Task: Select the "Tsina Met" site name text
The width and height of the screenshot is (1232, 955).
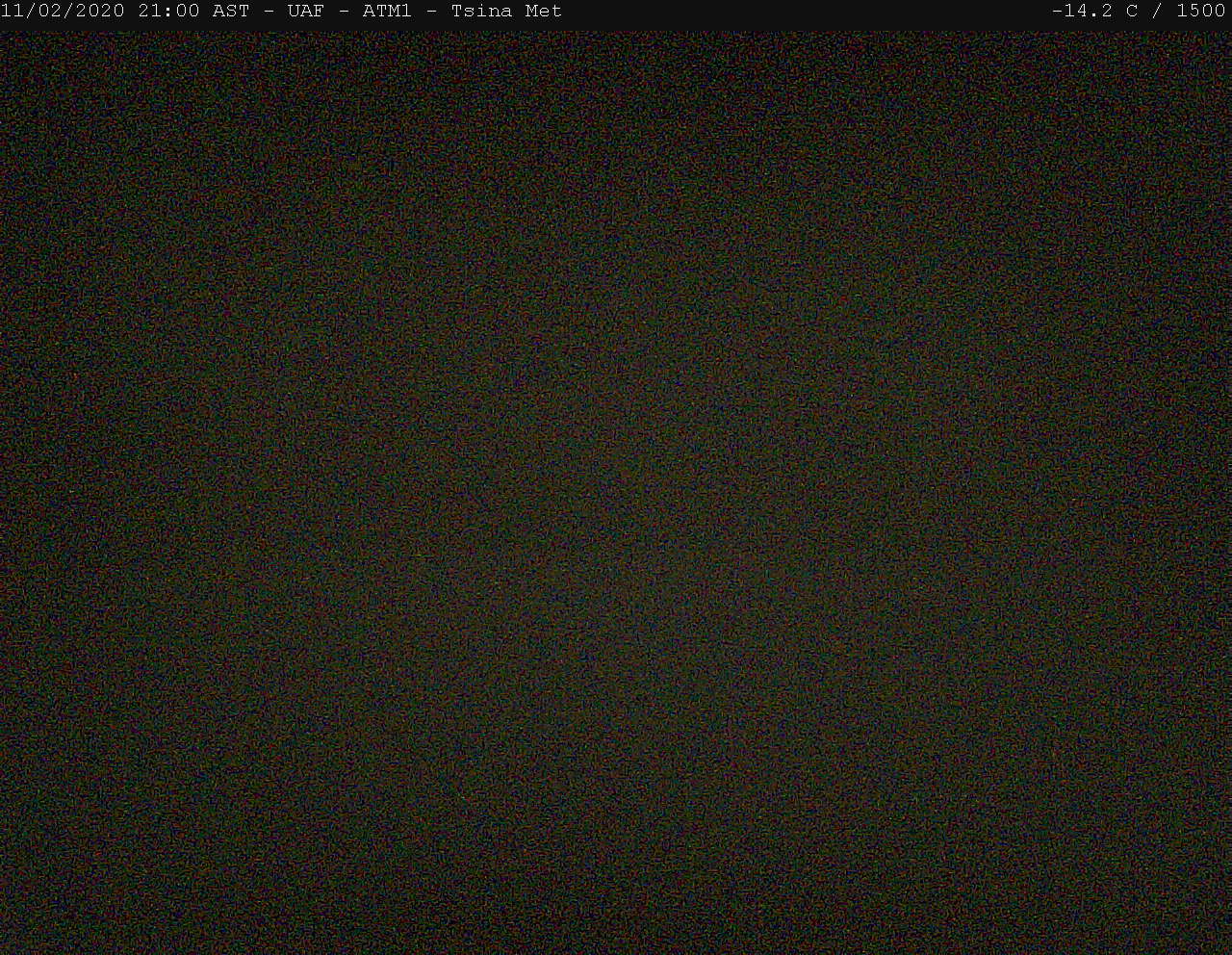Action: coord(506,11)
